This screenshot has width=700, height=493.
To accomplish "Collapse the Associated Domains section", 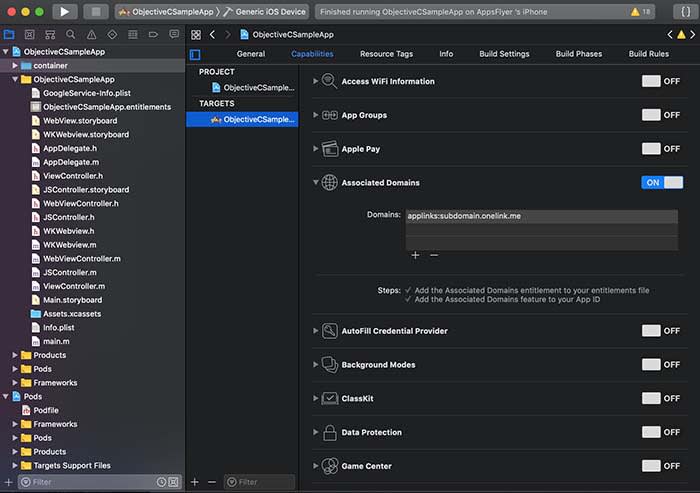I will point(316,183).
